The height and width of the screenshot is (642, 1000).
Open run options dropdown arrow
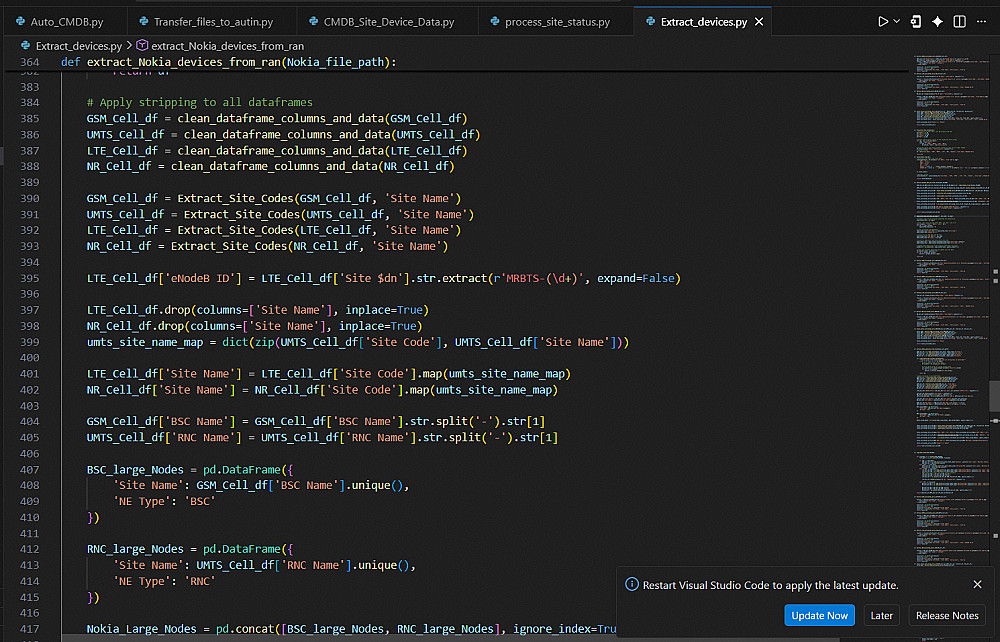pyautogui.click(x=897, y=22)
